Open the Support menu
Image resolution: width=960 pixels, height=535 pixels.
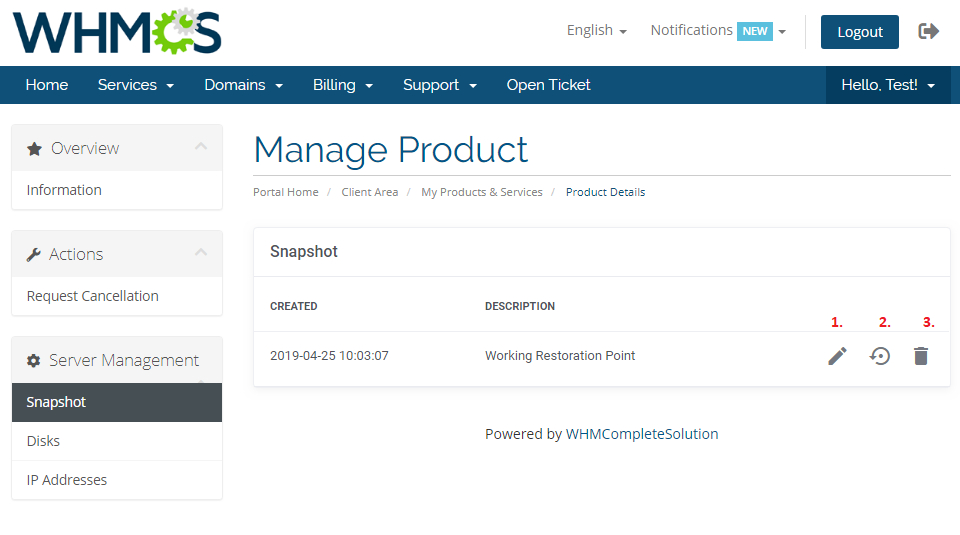pyautogui.click(x=440, y=85)
